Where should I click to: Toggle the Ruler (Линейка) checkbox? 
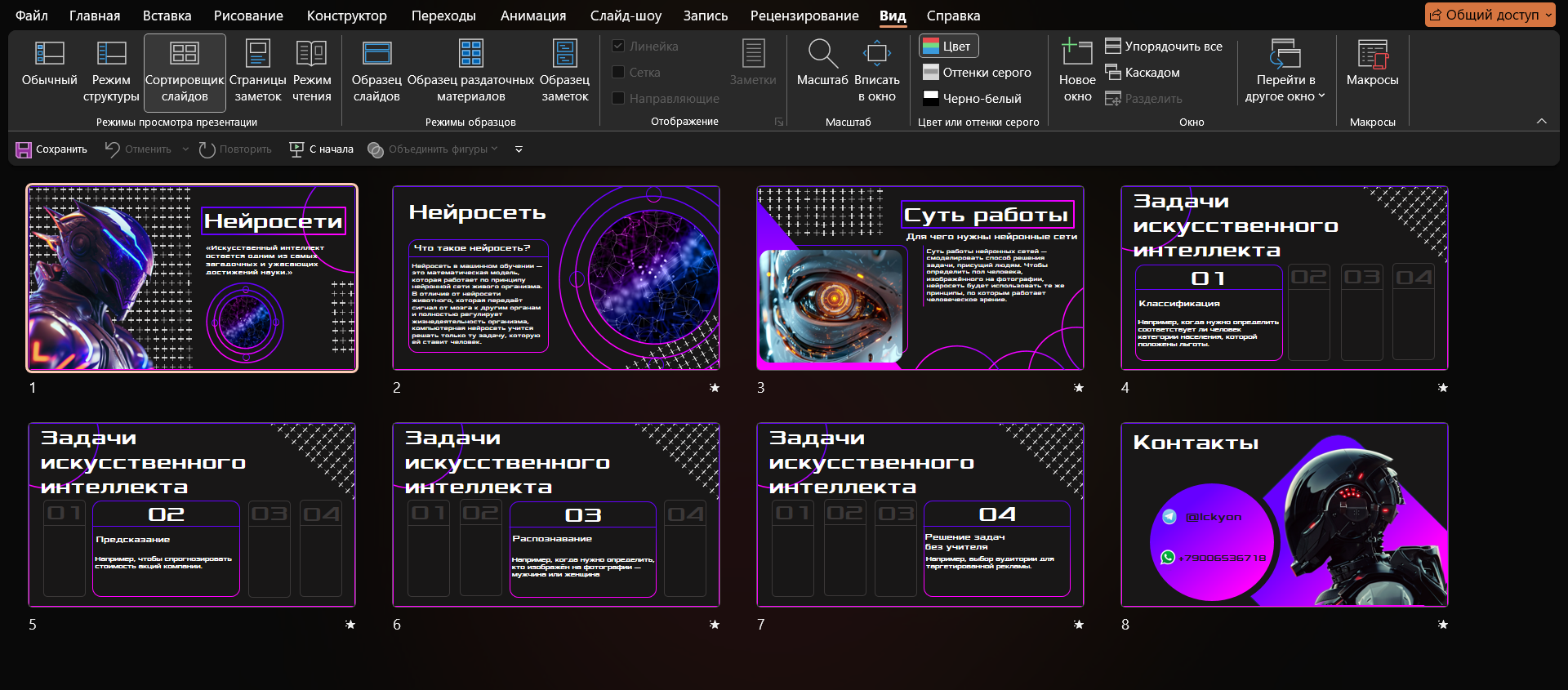(618, 47)
